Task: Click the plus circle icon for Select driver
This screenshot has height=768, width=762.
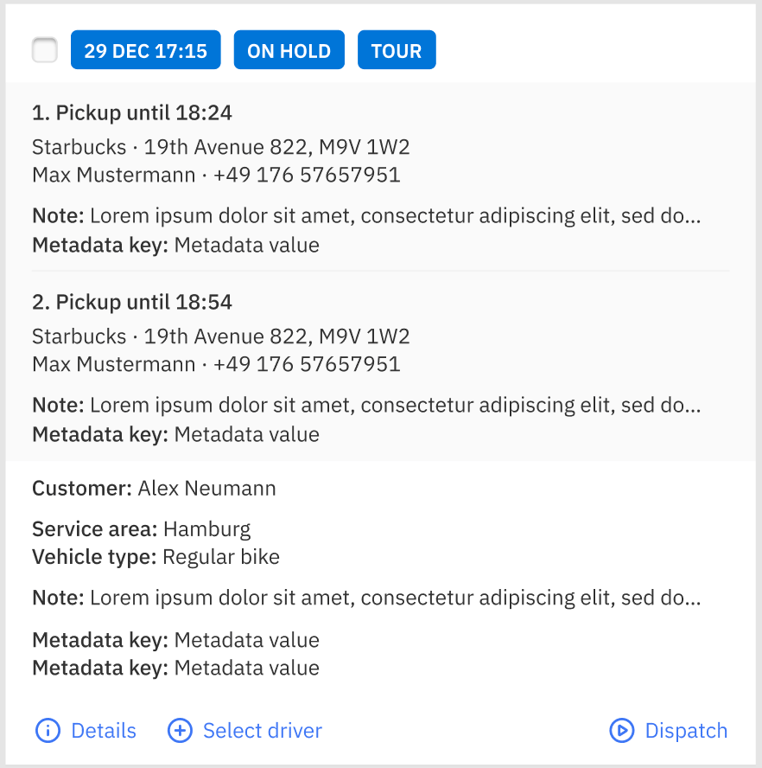Action: 180,730
